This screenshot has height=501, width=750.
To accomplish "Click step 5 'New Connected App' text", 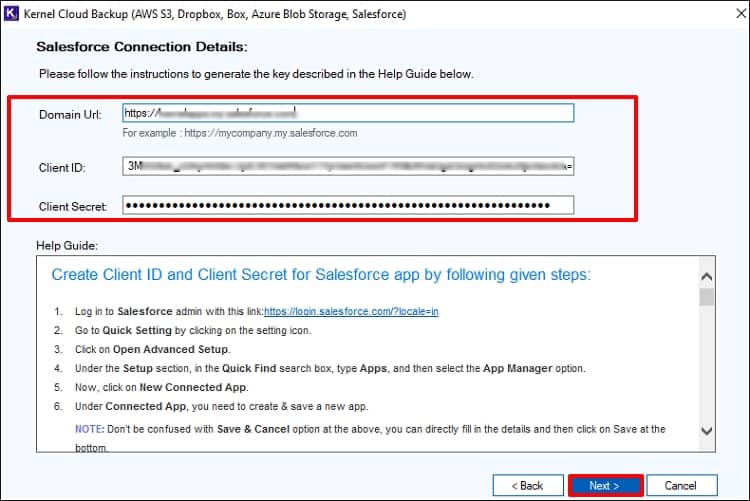I will pyautogui.click(x=162, y=388).
